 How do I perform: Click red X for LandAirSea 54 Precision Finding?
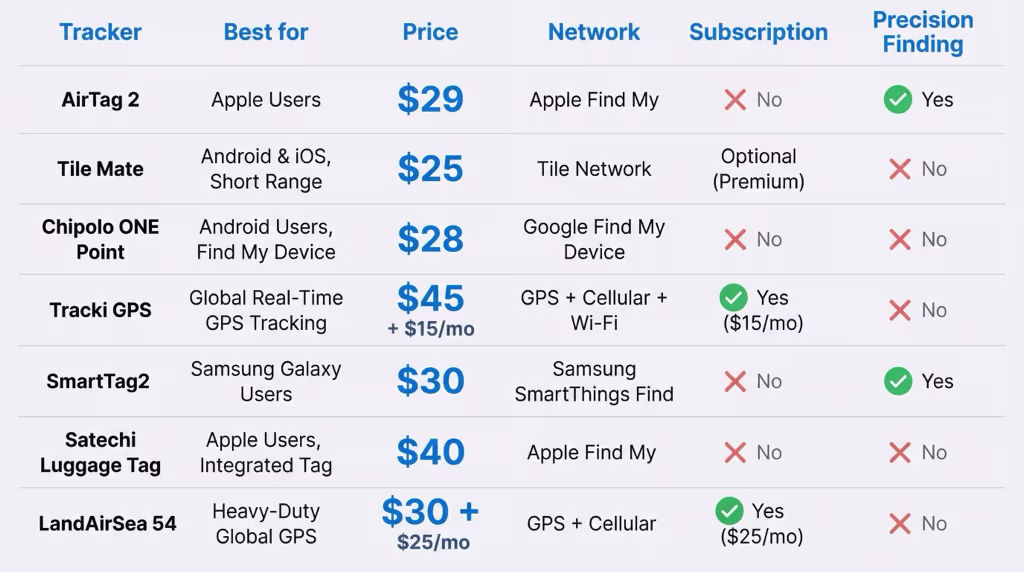point(900,524)
